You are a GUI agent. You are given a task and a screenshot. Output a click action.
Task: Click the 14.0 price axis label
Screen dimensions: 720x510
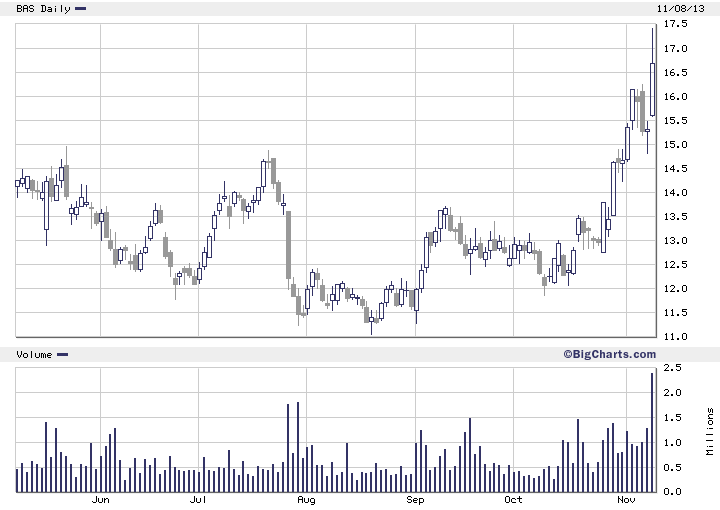(675, 193)
